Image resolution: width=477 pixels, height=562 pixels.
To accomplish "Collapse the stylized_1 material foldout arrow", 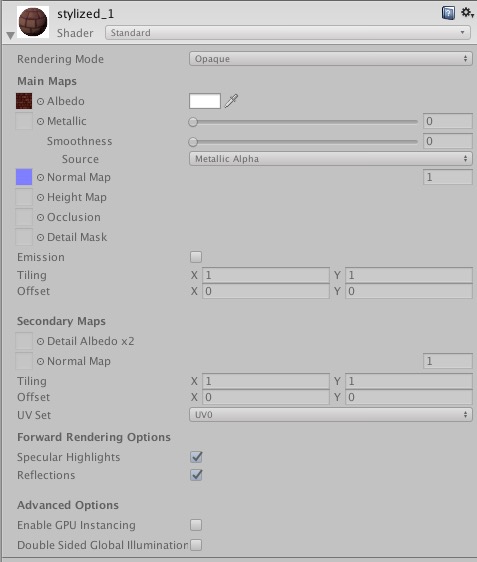I will click(x=10, y=35).
